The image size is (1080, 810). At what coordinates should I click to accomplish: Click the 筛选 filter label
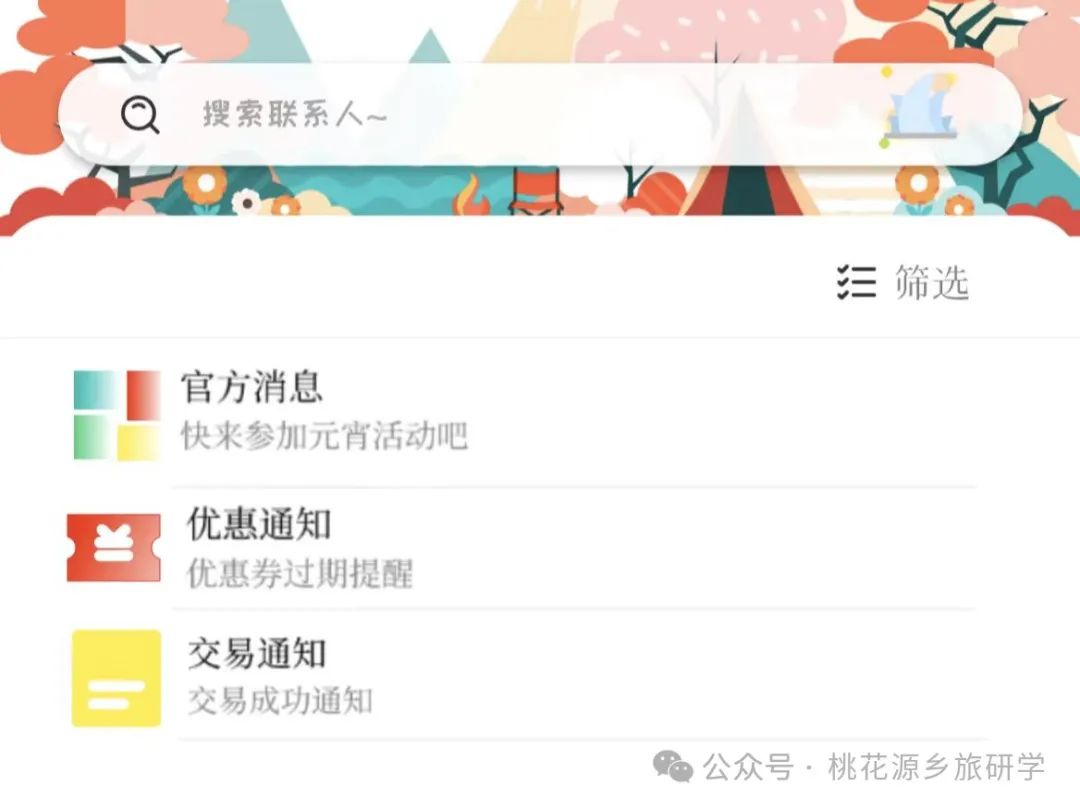coord(932,282)
